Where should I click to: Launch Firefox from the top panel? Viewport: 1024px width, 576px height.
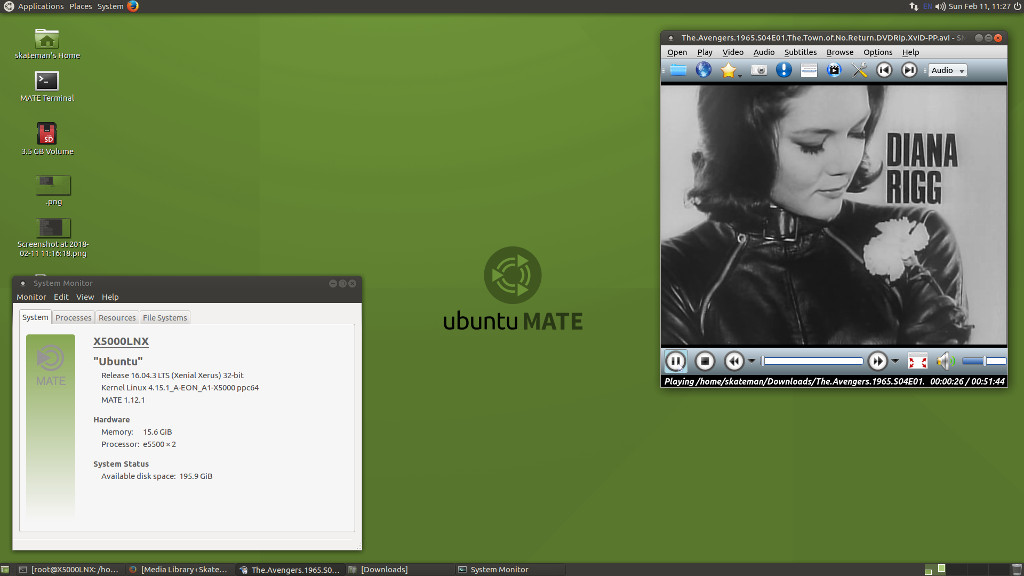pyautogui.click(x=133, y=7)
